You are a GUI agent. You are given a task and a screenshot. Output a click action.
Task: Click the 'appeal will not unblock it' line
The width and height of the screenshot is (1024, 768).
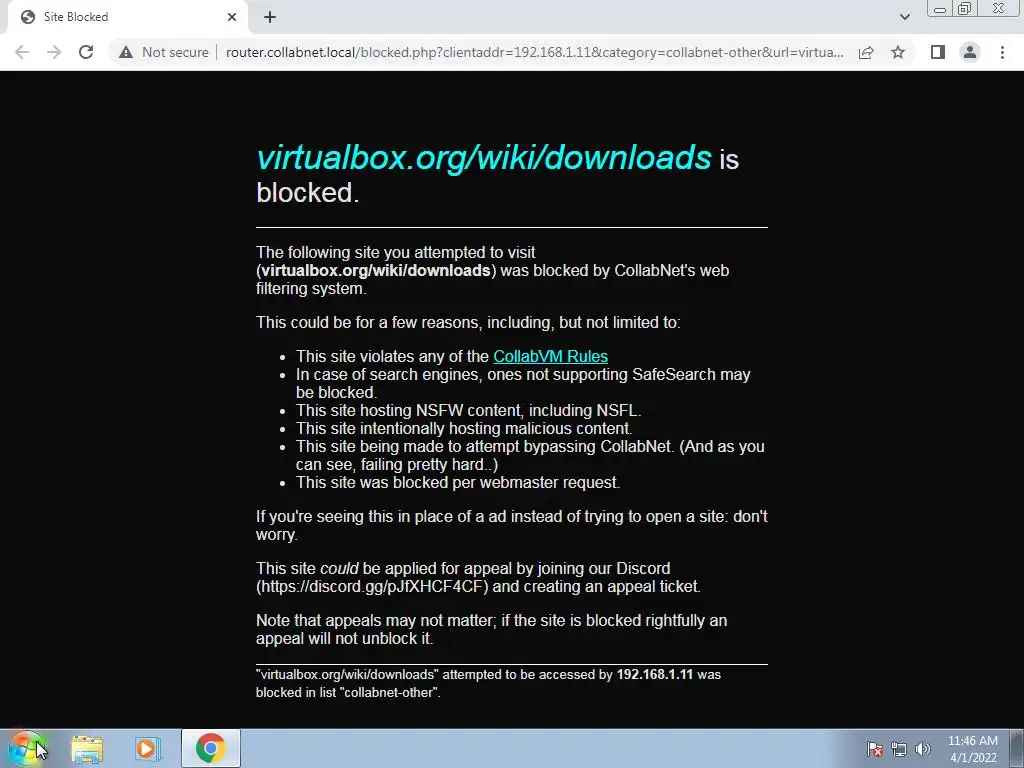point(344,639)
